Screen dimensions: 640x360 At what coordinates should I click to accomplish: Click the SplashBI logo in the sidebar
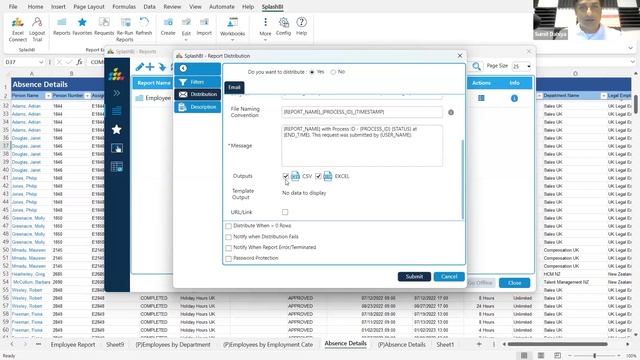click(116, 74)
